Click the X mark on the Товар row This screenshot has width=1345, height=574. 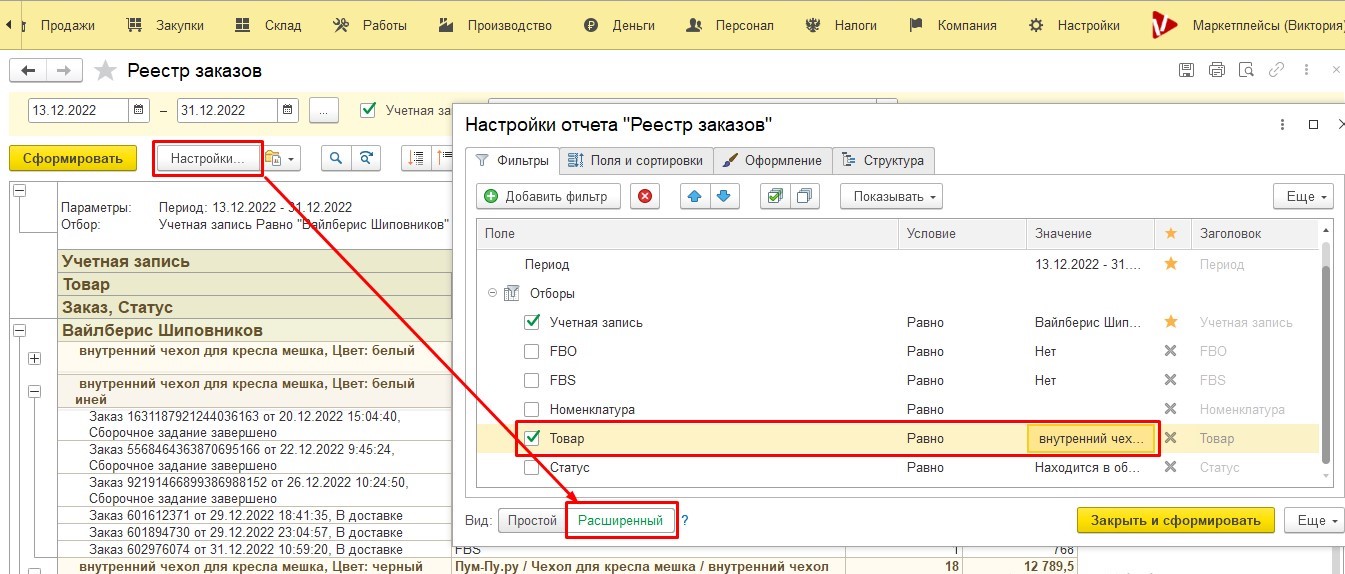pos(1171,438)
